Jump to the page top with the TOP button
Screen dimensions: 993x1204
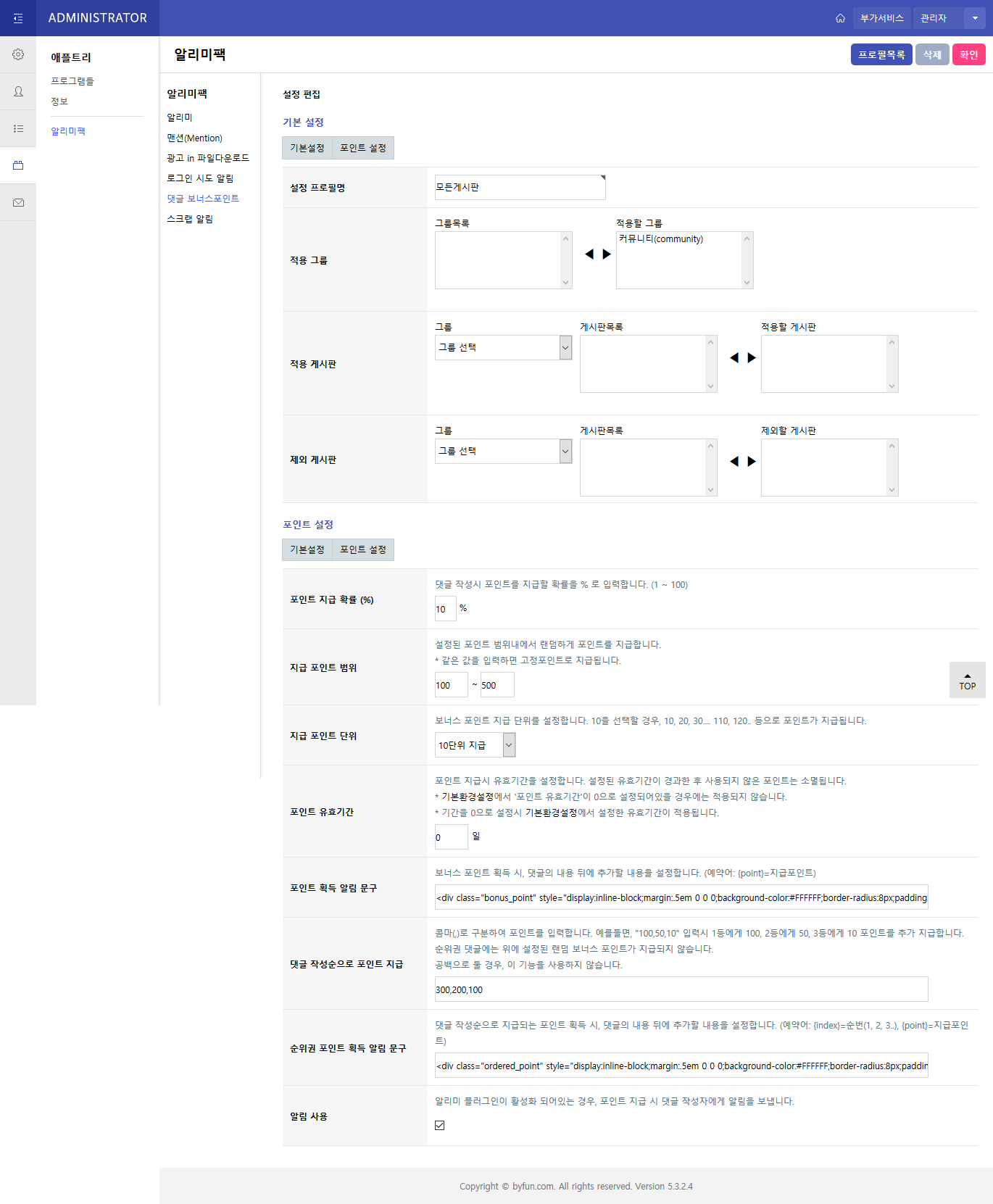[x=968, y=680]
